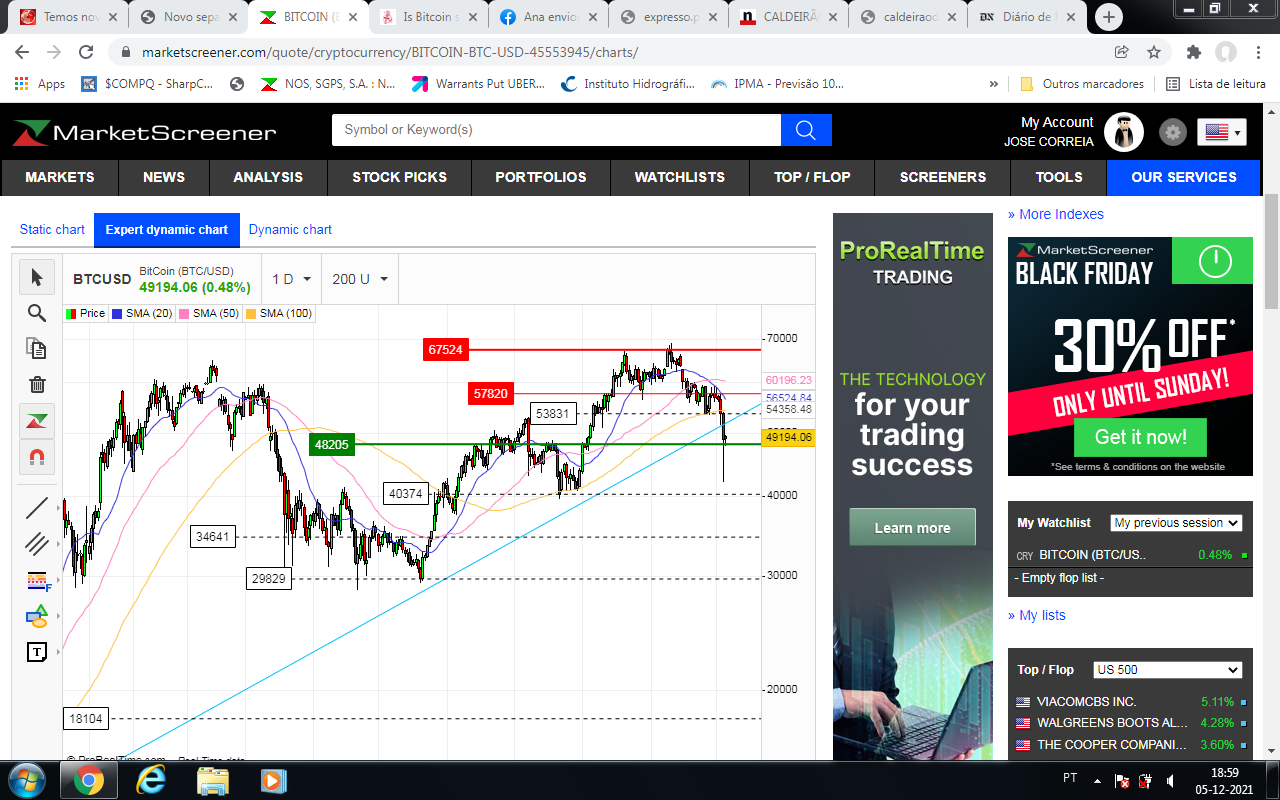Switch to the Is Bitcoin browser tab
This screenshot has width=1280, height=800.
coord(427,17)
